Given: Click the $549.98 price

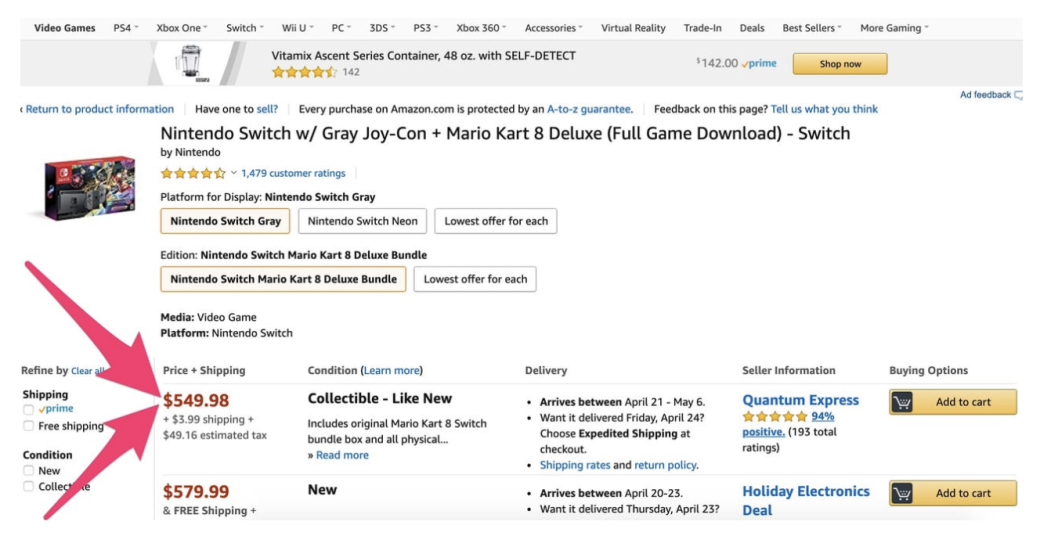Looking at the screenshot, I should tap(196, 400).
